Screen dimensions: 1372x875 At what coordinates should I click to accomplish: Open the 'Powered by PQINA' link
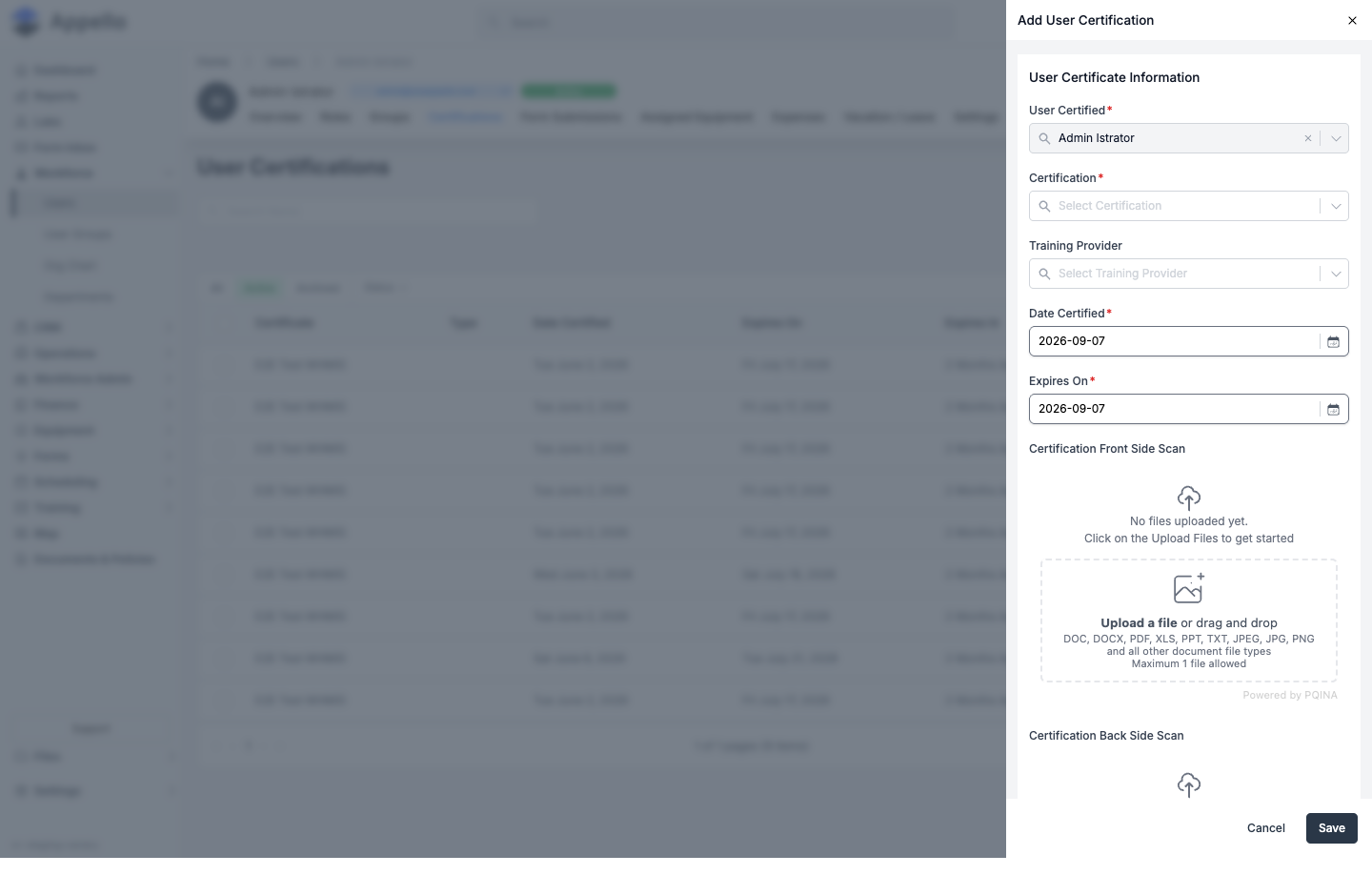(x=1290, y=696)
